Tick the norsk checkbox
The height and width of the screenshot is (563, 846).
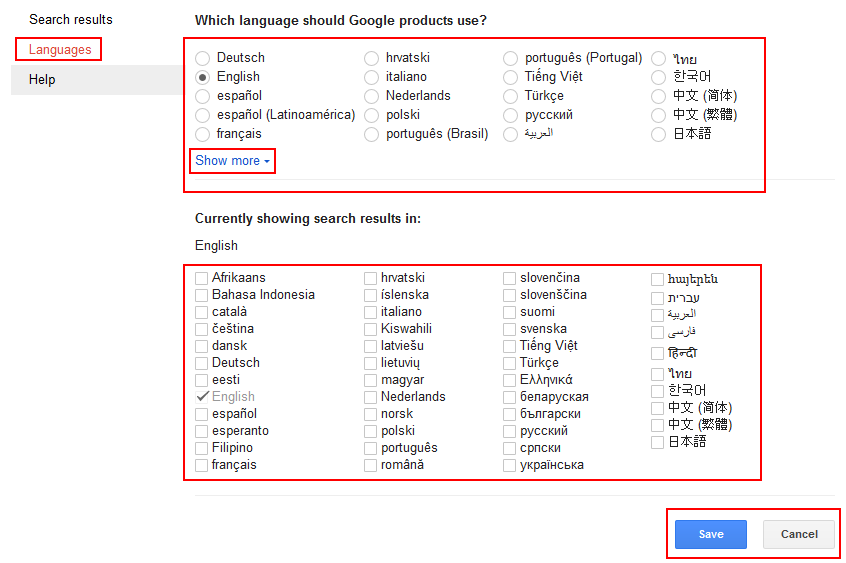[x=370, y=415]
